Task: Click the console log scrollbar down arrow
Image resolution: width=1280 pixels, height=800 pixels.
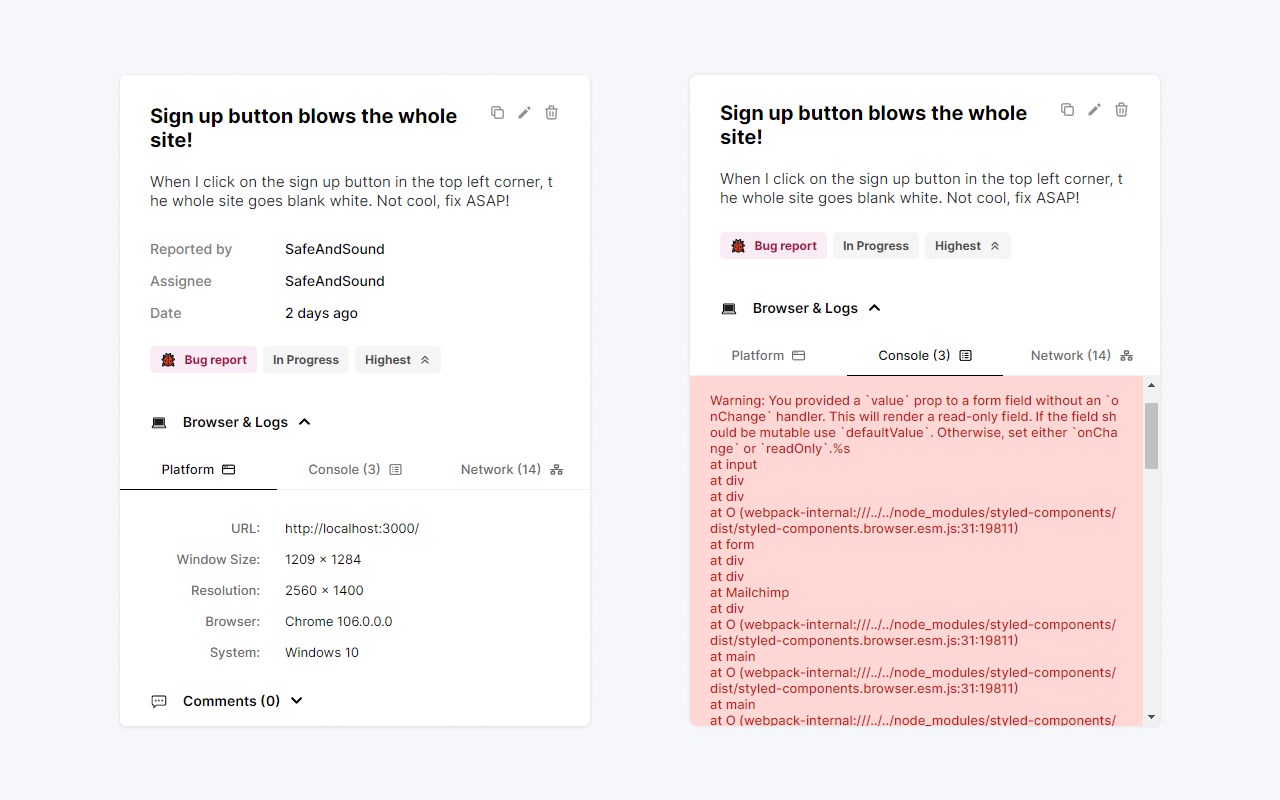Action: pos(1151,716)
